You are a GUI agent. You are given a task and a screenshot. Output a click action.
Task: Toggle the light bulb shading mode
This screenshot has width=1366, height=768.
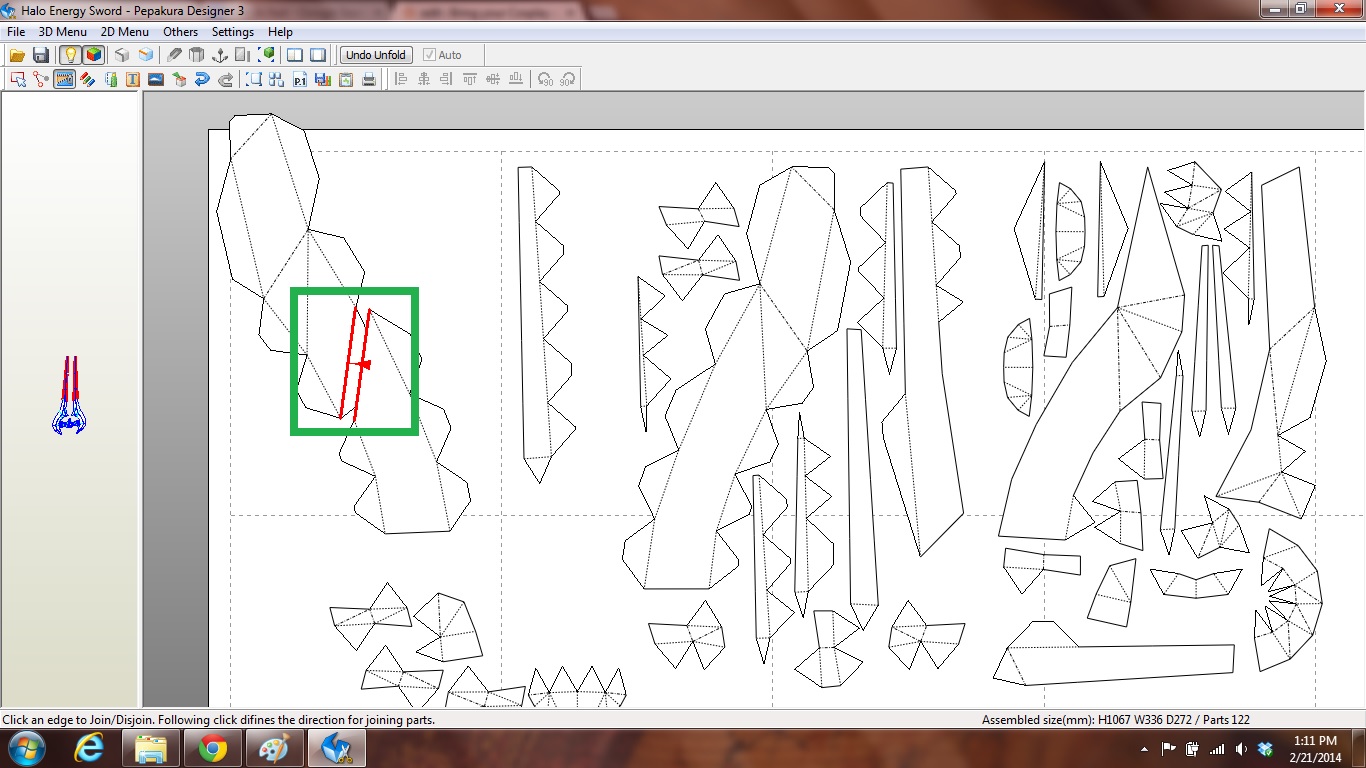point(70,55)
